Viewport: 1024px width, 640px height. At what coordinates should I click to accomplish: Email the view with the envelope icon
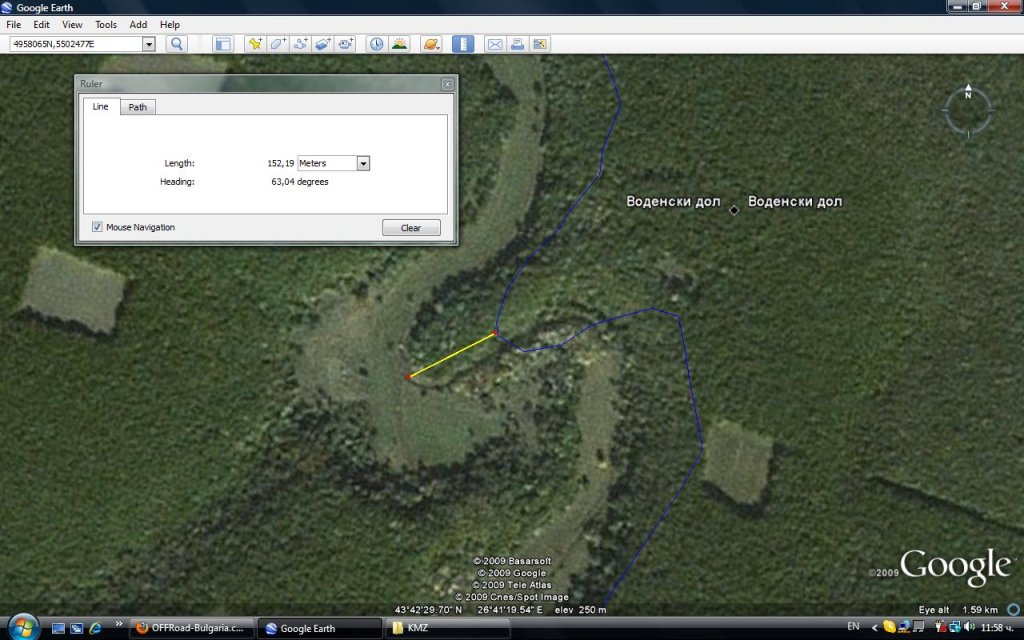(x=495, y=44)
